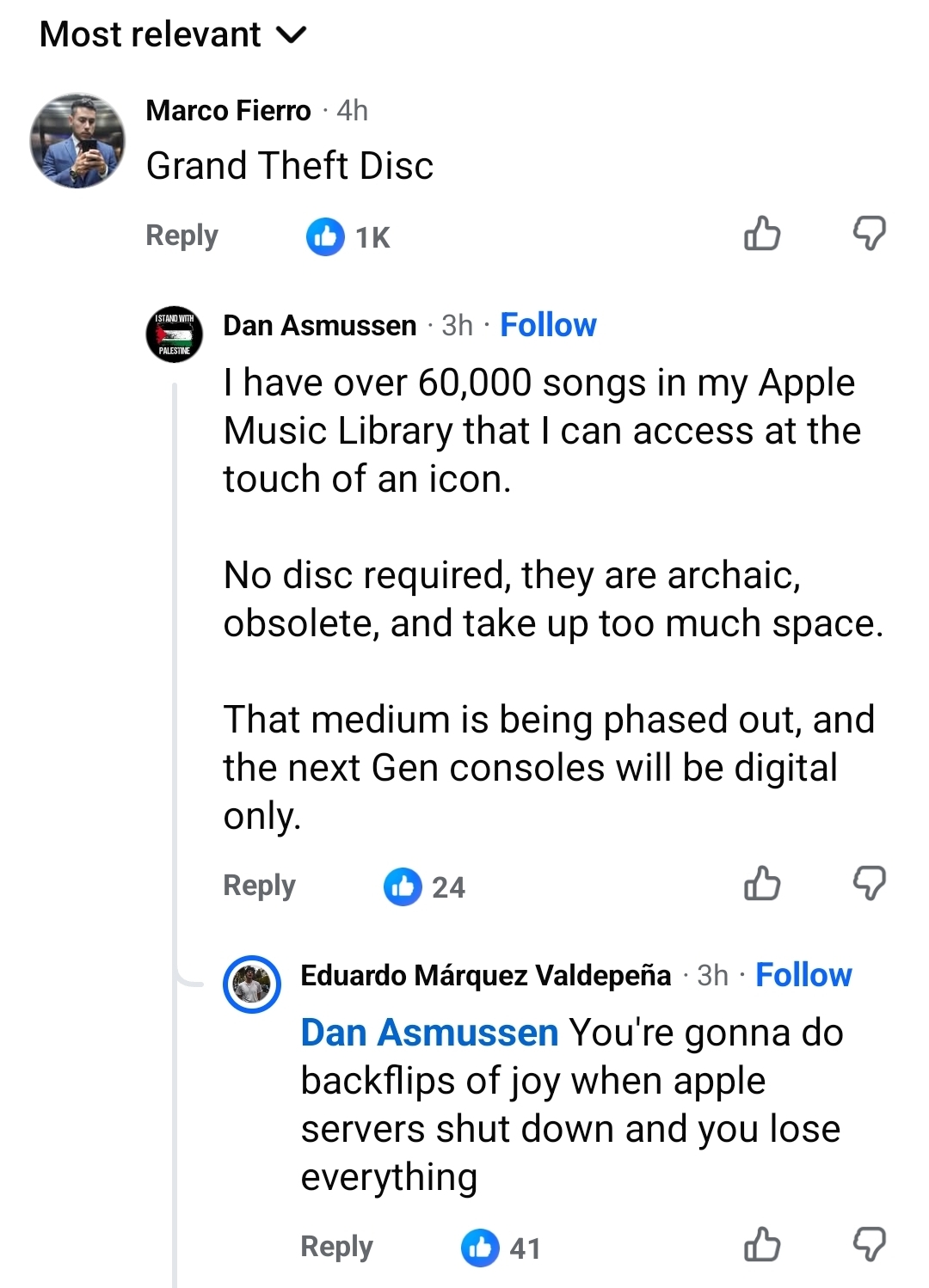
Task: Thumbs down Dan Asmussen's comment
Action: (870, 884)
